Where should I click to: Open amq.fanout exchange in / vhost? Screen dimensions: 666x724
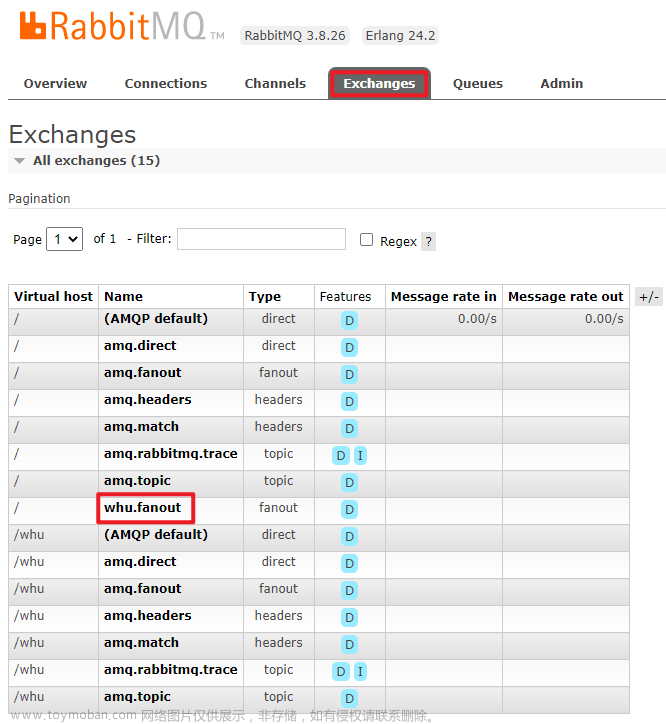pyautogui.click(x=142, y=372)
